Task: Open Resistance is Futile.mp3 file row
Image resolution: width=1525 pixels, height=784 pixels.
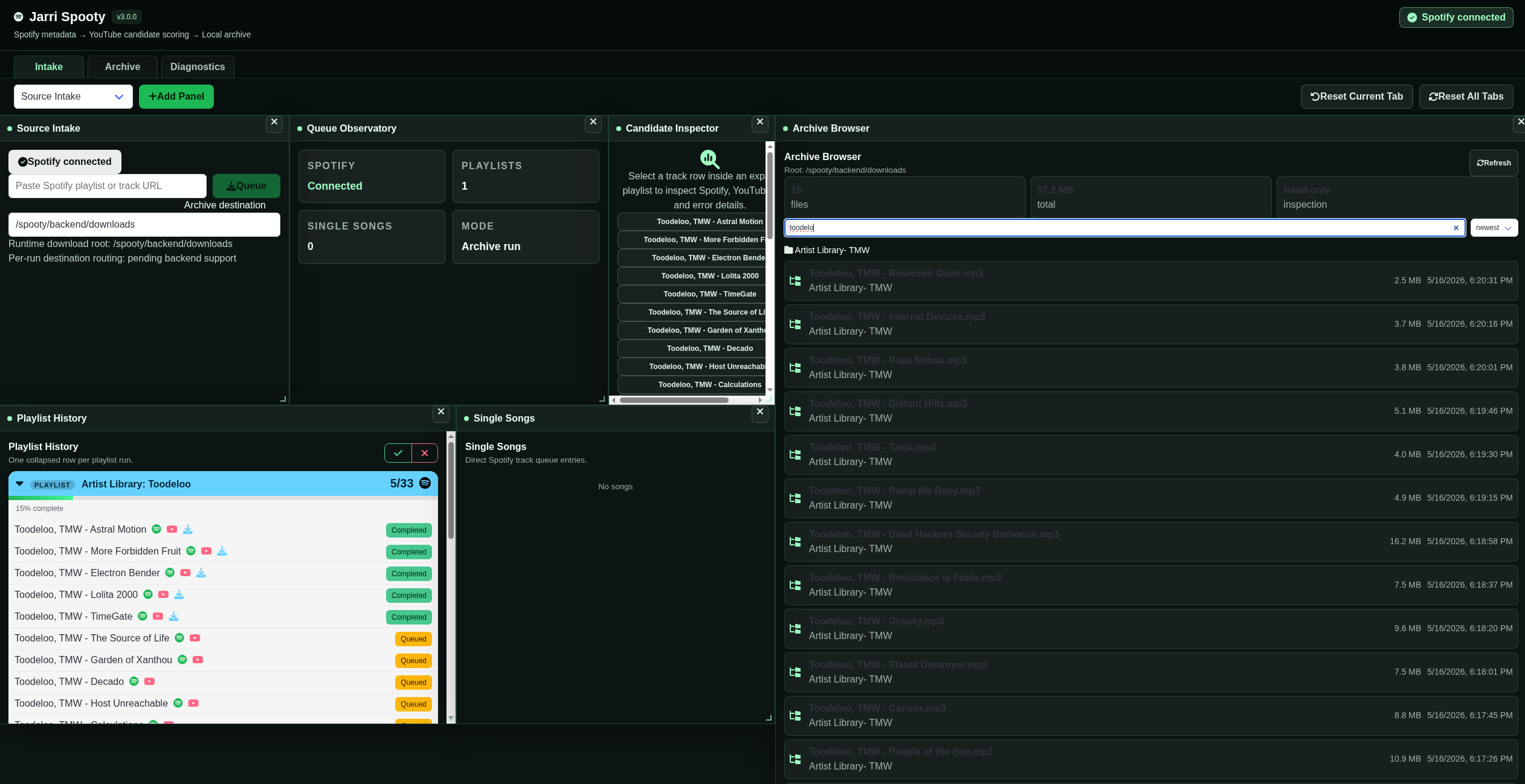Action: (x=1151, y=585)
